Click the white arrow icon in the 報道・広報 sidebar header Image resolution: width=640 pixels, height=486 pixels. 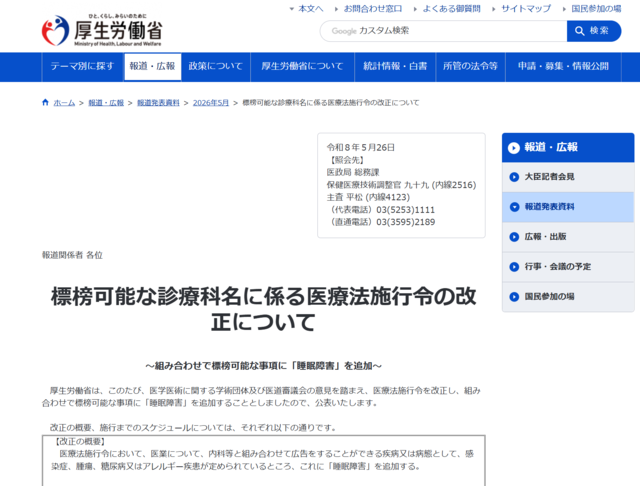[x=514, y=148]
